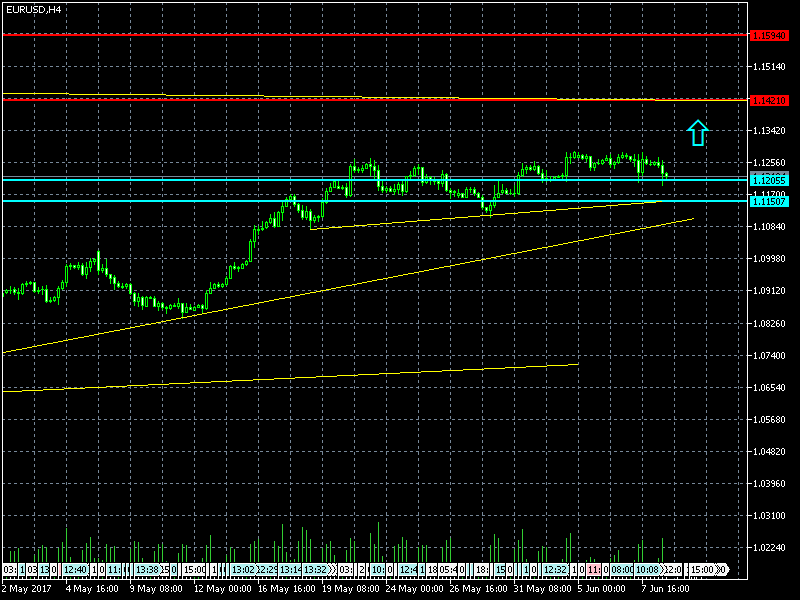Viewport: 800px width, 600px height.
Task: Click the 1.15140 price scale value
Action: point(769,67)
